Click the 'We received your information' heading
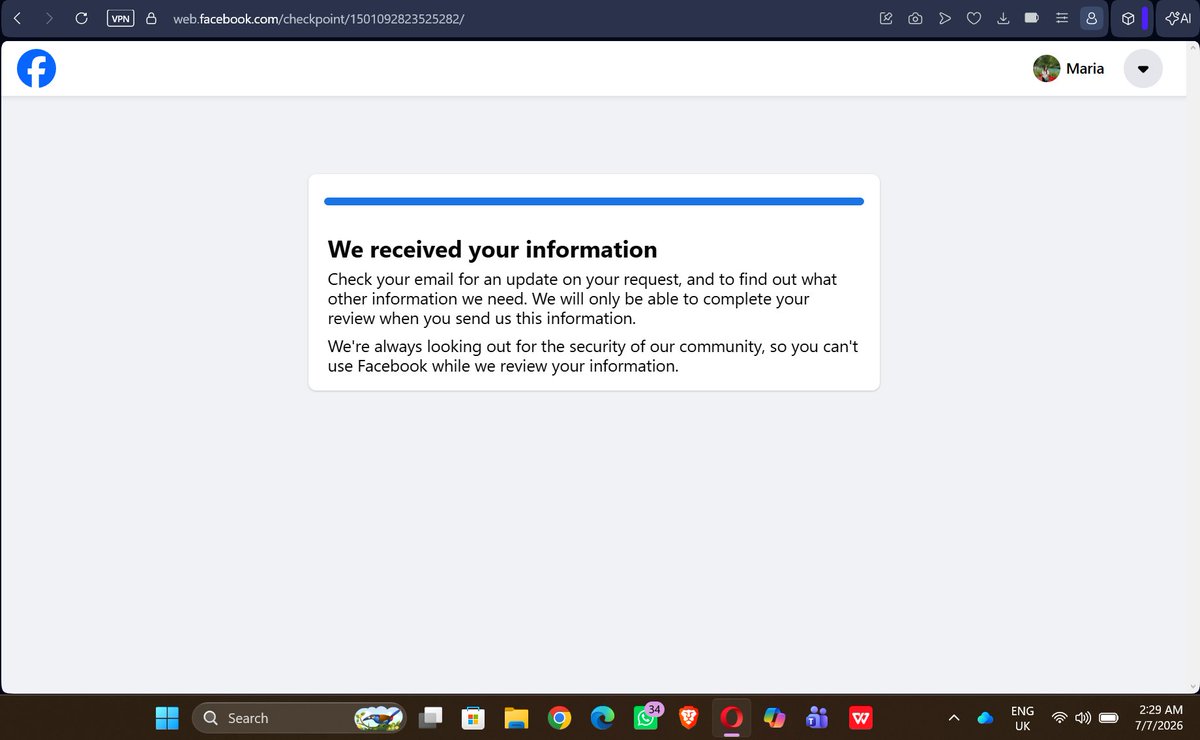 pos(493,249)
